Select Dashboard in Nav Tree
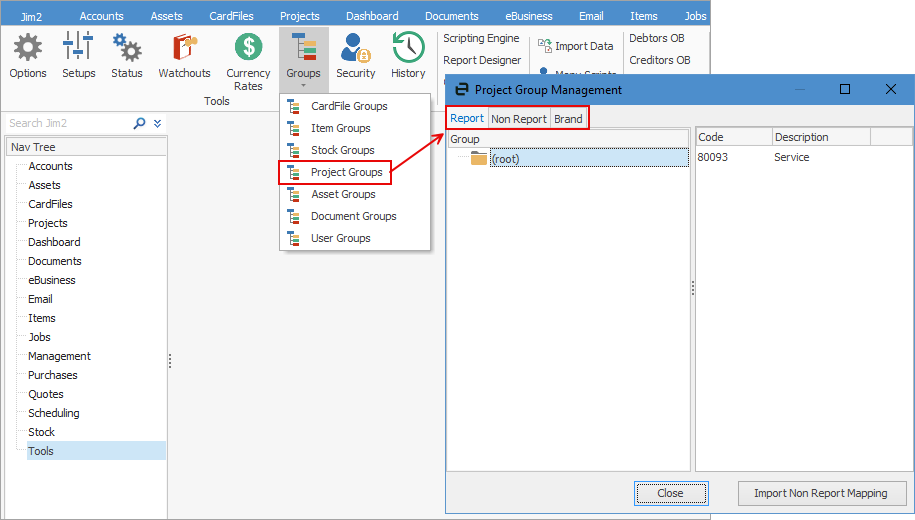Image resolution: width=915 pixels, height=520 pixels. [x=54, y=242]
